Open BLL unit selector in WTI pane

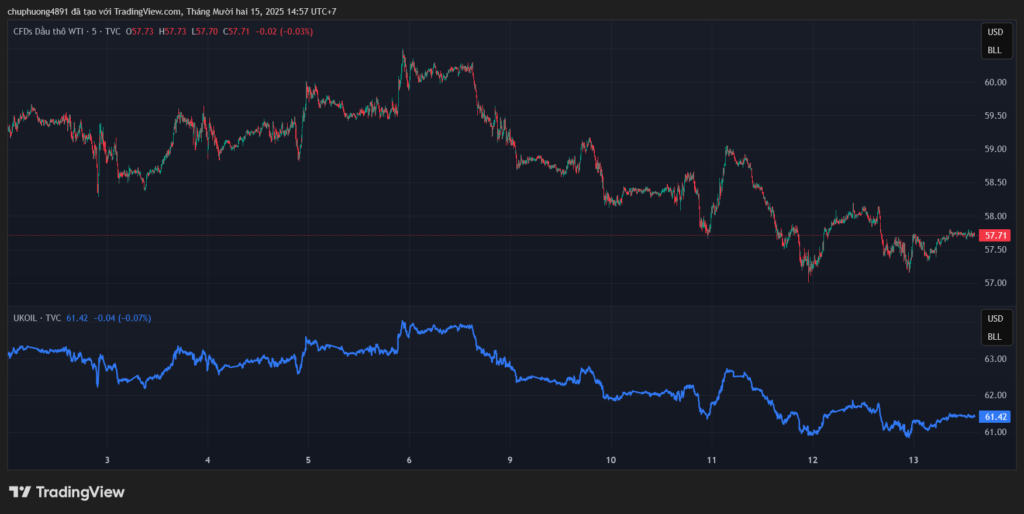tap(994, 50)
